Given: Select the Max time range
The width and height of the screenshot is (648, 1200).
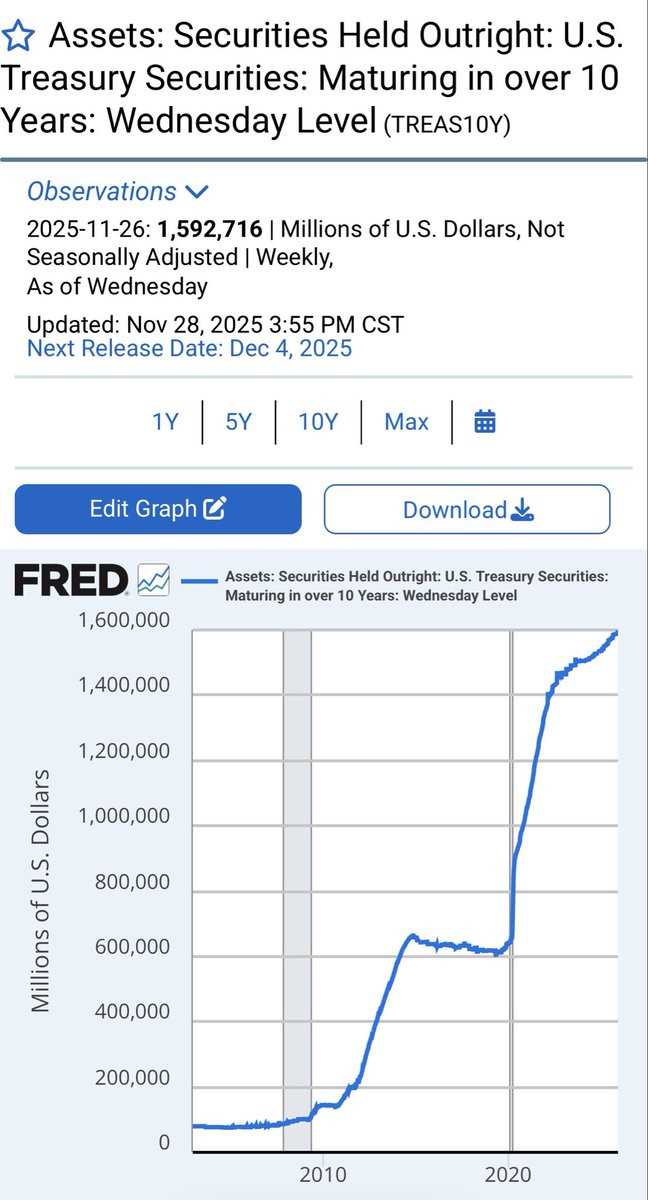Looking at the screenshot, I should (x=406, y=421).
